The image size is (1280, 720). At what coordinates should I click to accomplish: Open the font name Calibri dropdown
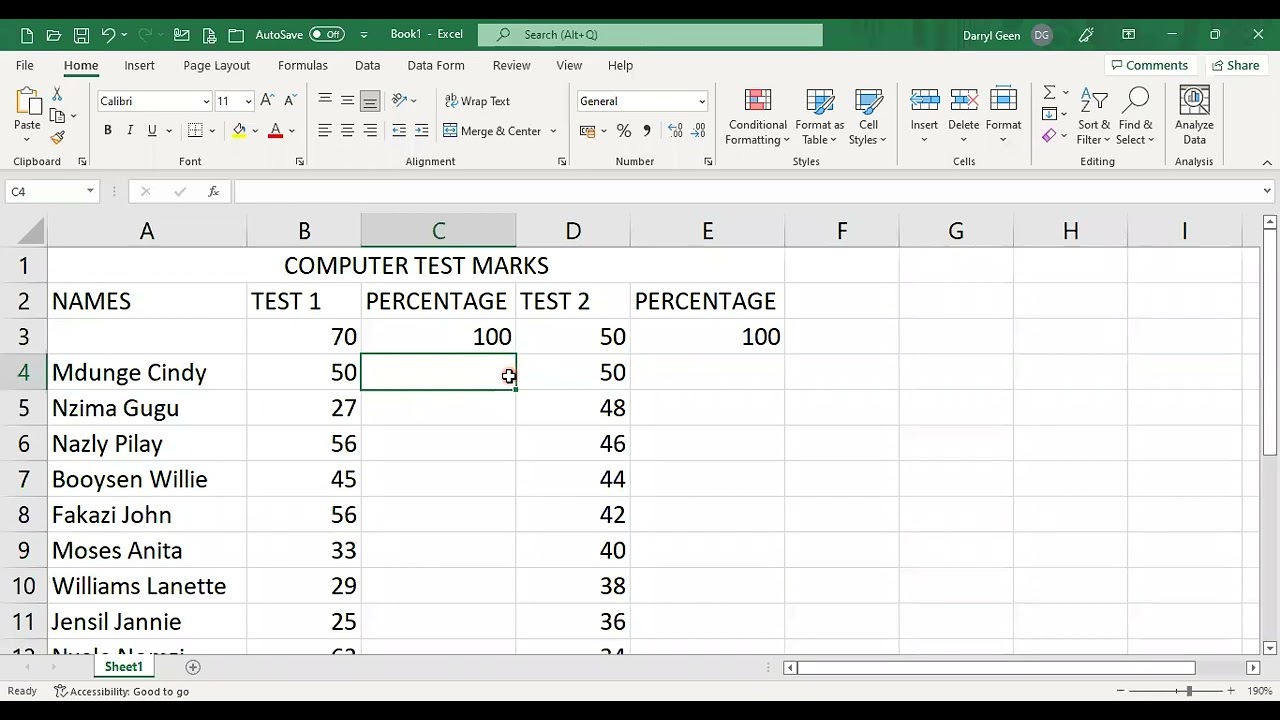click(206, 102)
